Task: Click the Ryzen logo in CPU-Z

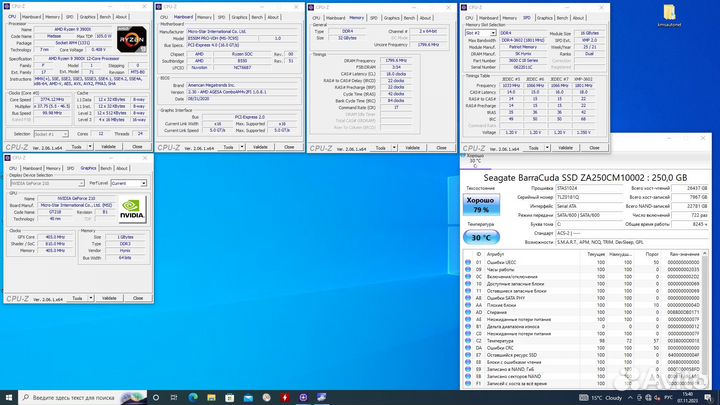Action: [x=132, y=39]
